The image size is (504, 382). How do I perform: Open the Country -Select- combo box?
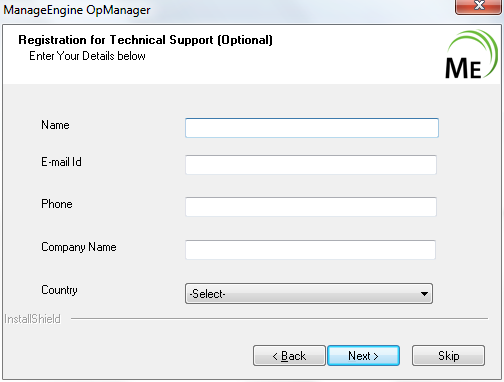pos(309,294)
